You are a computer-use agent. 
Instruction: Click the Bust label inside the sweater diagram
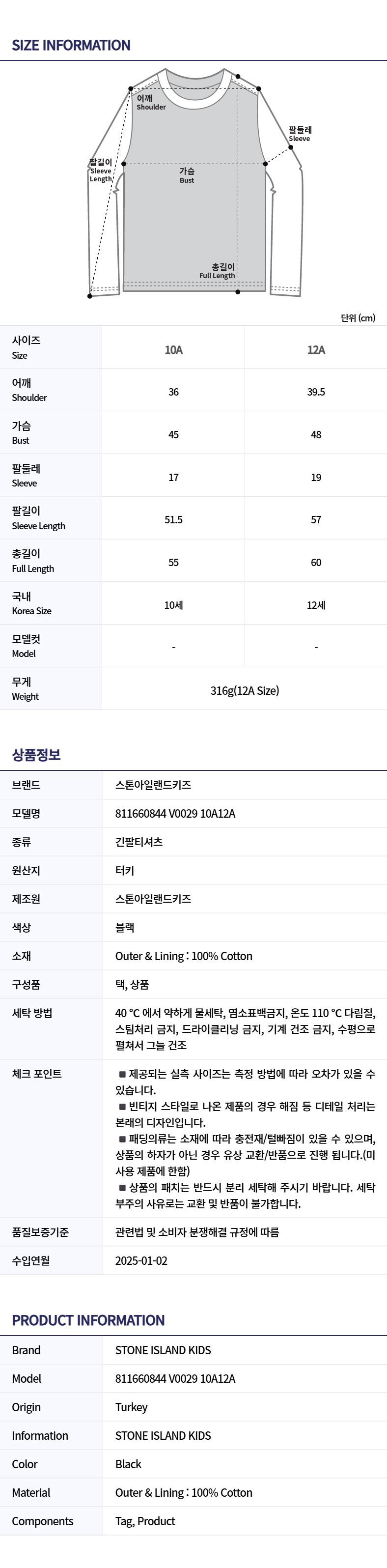pyautogui.click(x=187, y=175)
